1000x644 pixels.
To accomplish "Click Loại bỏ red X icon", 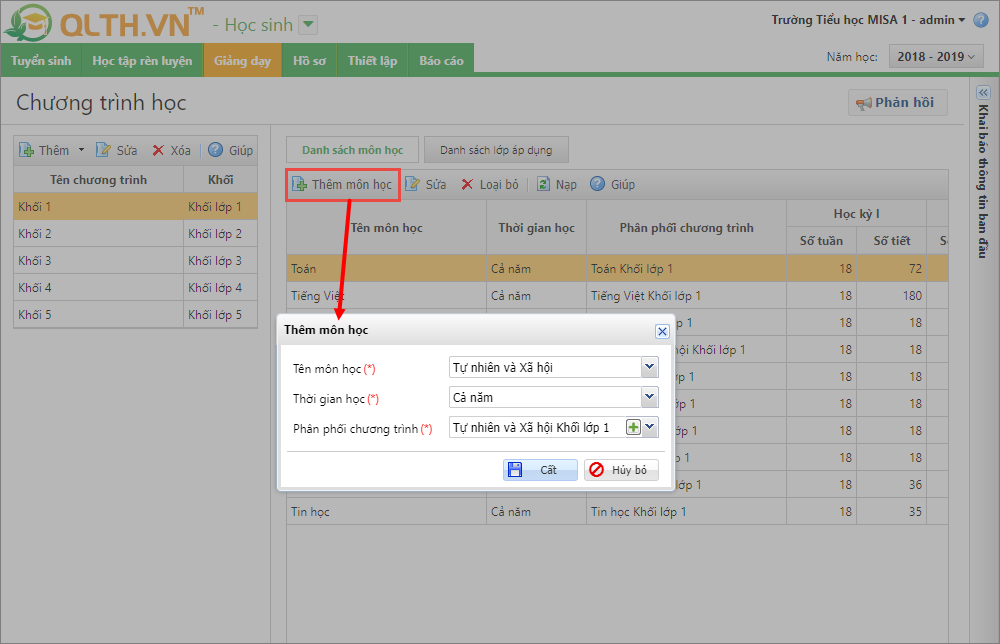I will 467,184.
